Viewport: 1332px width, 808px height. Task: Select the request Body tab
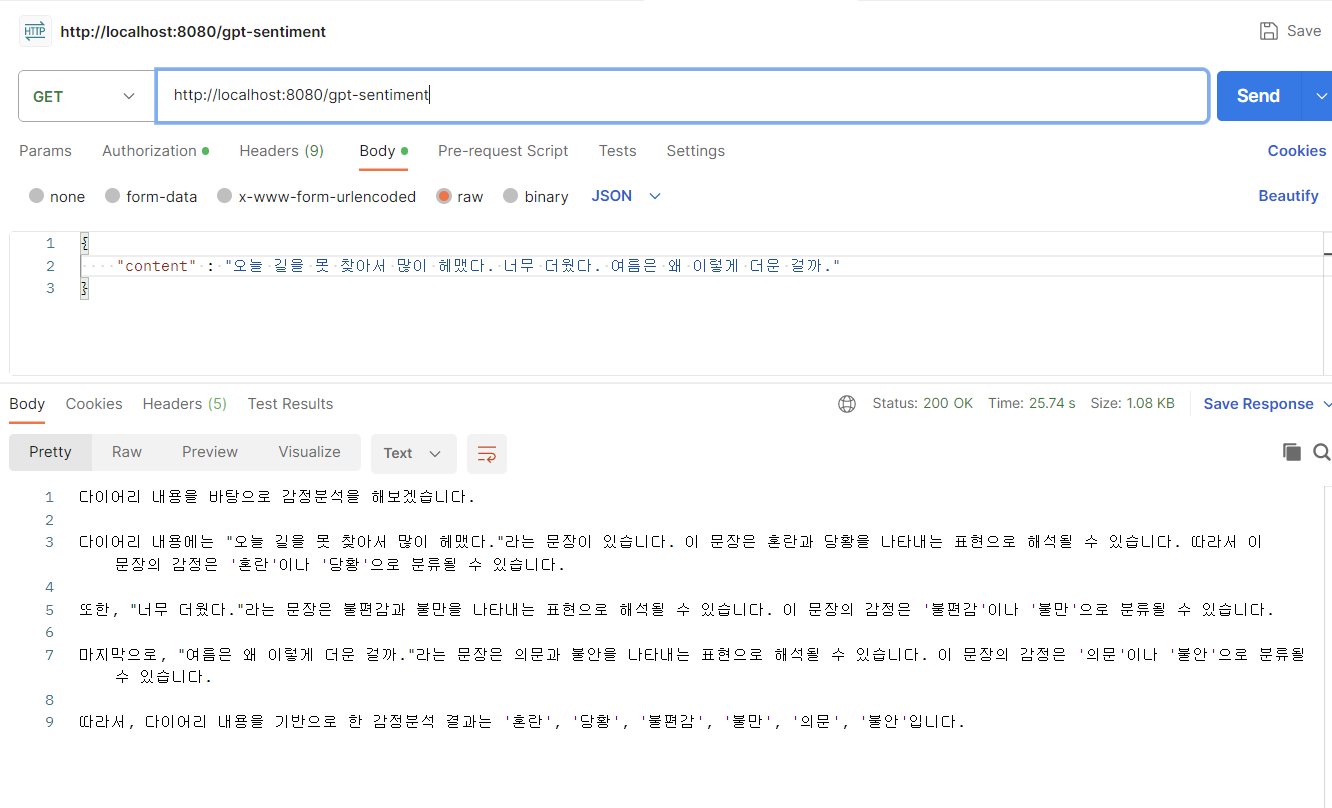click(383, 151)
